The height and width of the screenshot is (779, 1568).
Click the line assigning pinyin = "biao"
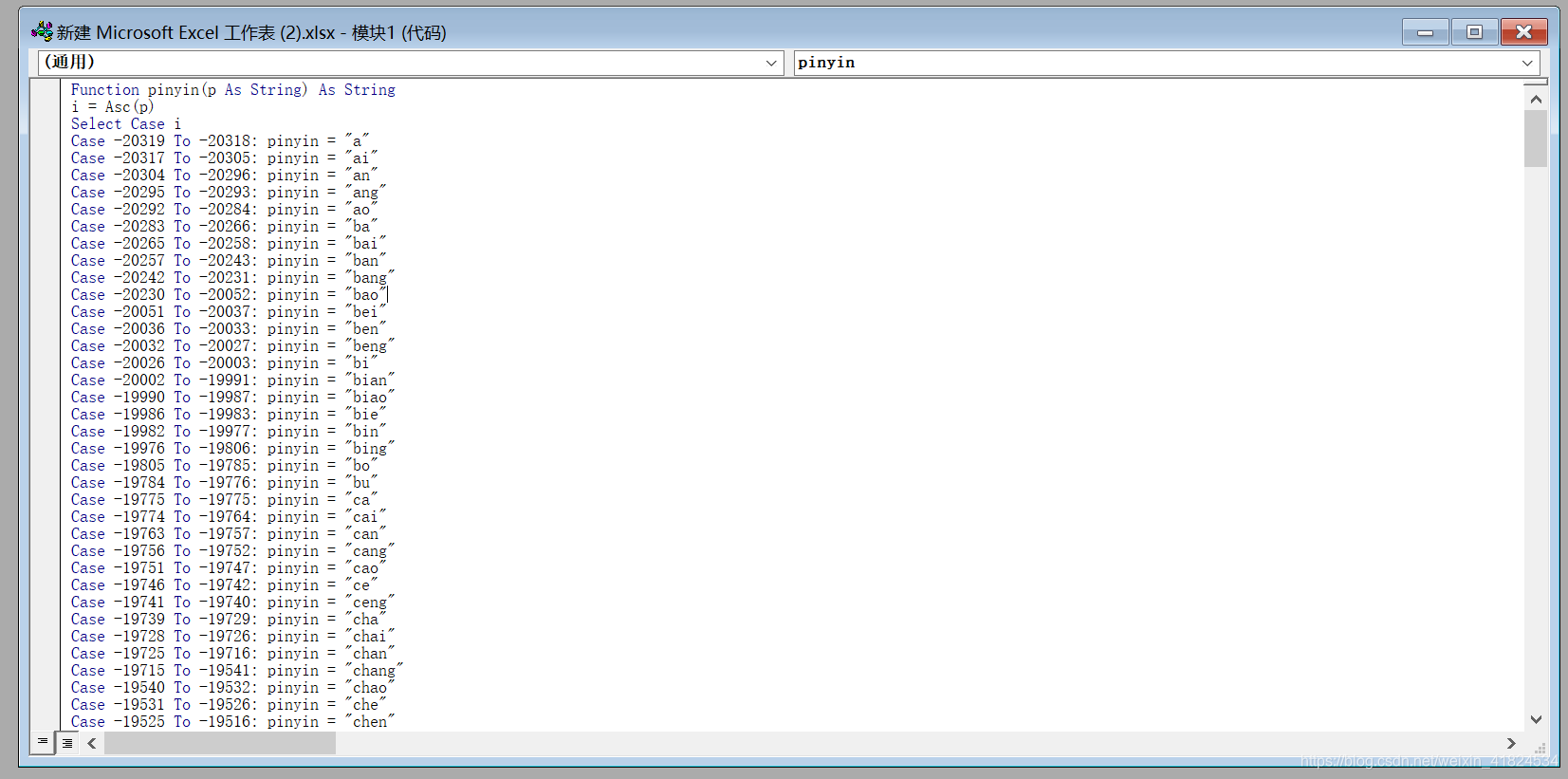[232, 398]
